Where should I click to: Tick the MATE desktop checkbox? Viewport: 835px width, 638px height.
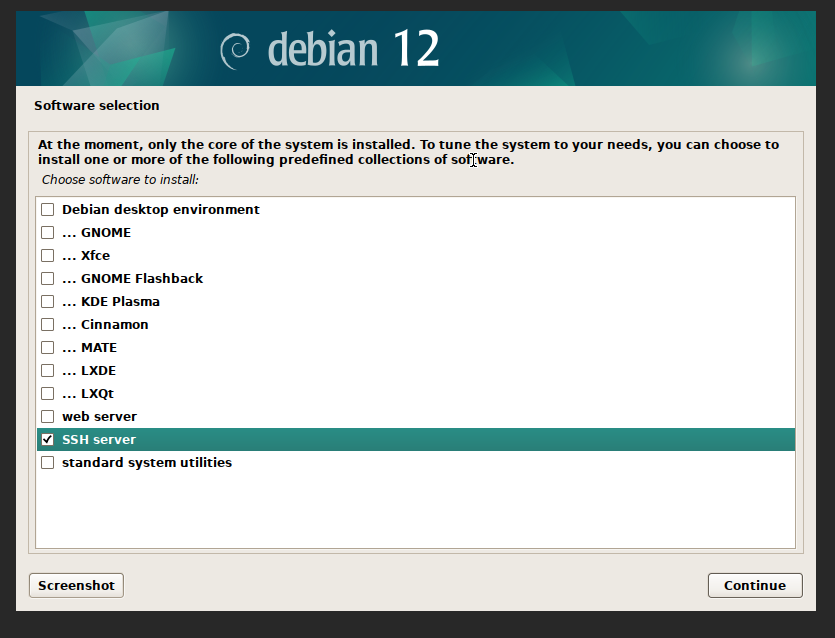tap(47, 348)
